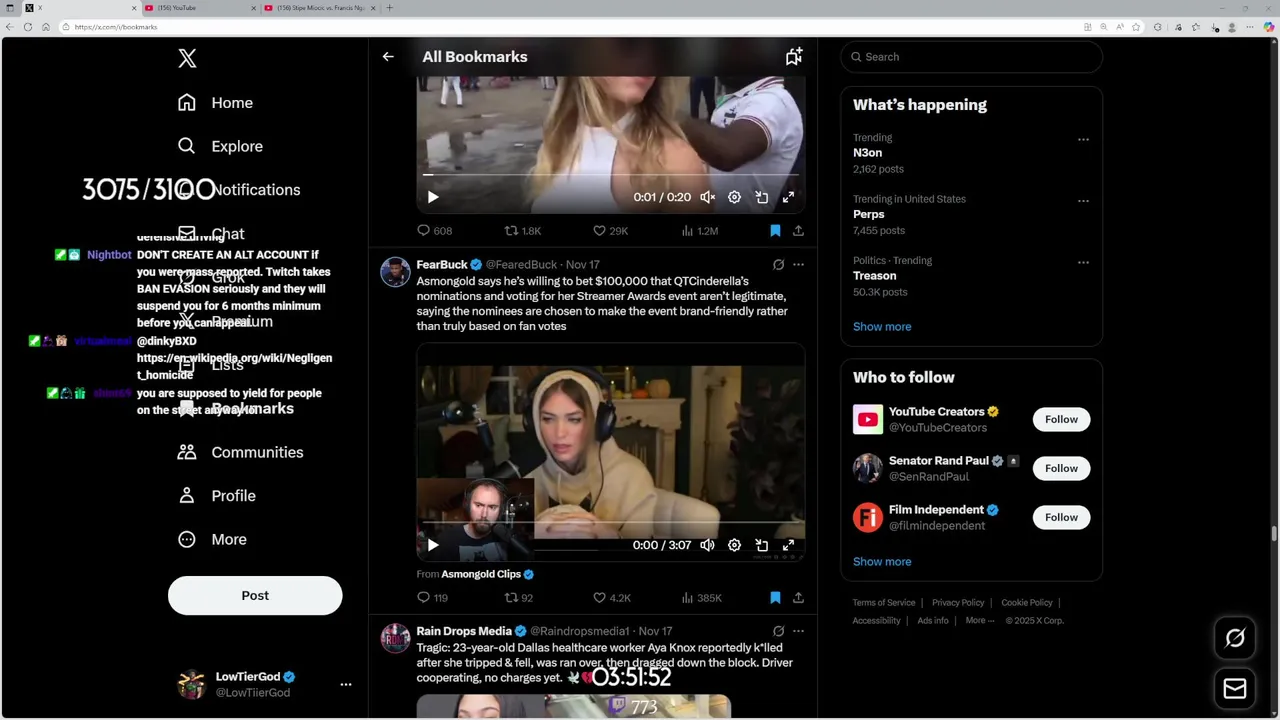This screenshot has height=720, width=1280.
Task: Click the bookmark folder add icon
Action: click(x=794, y=57)
